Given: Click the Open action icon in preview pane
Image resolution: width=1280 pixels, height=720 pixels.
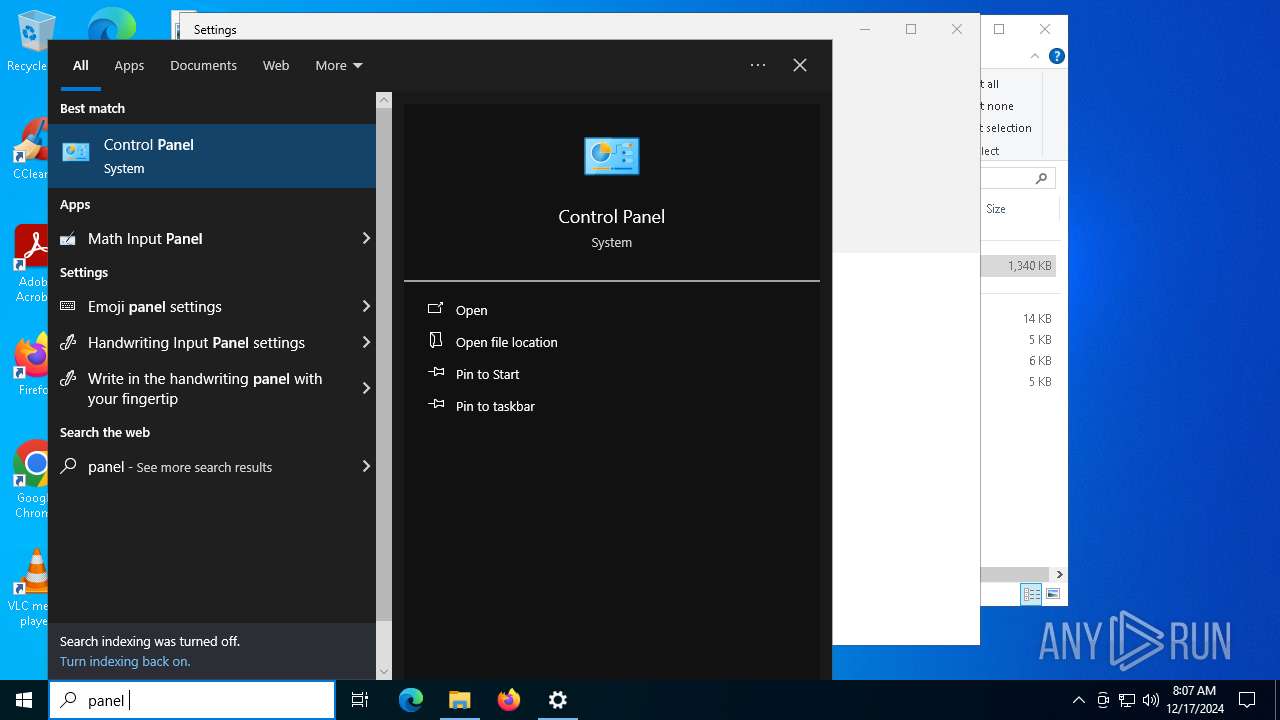Looking at the screenshot, I should tap(436, 309).
